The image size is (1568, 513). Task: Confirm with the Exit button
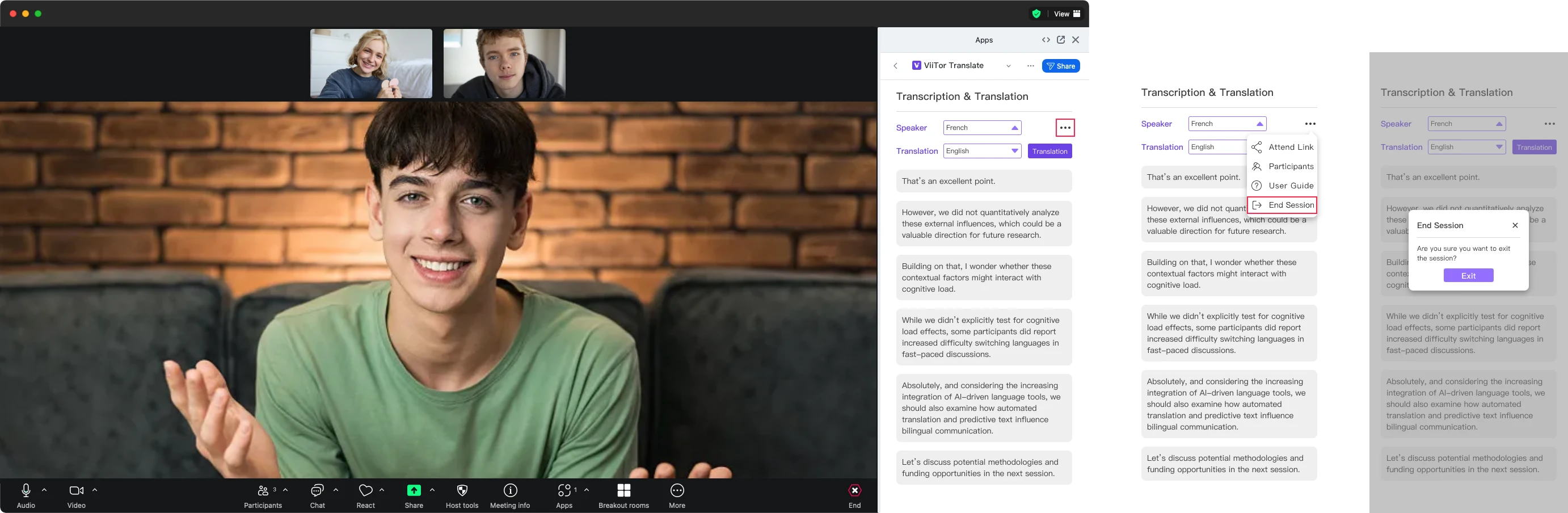[1468, 276]
